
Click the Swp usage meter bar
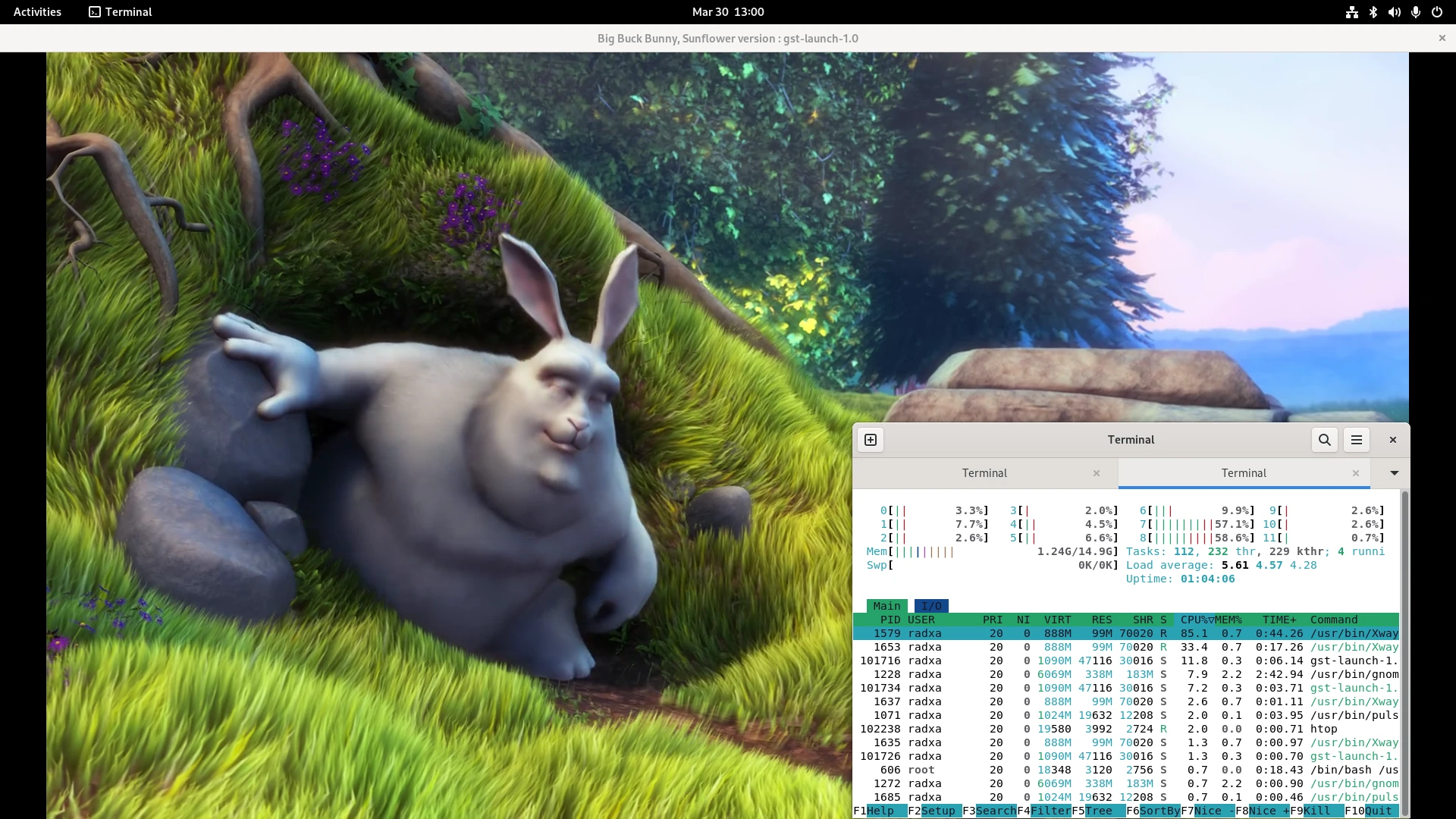[x=992, y=565]
